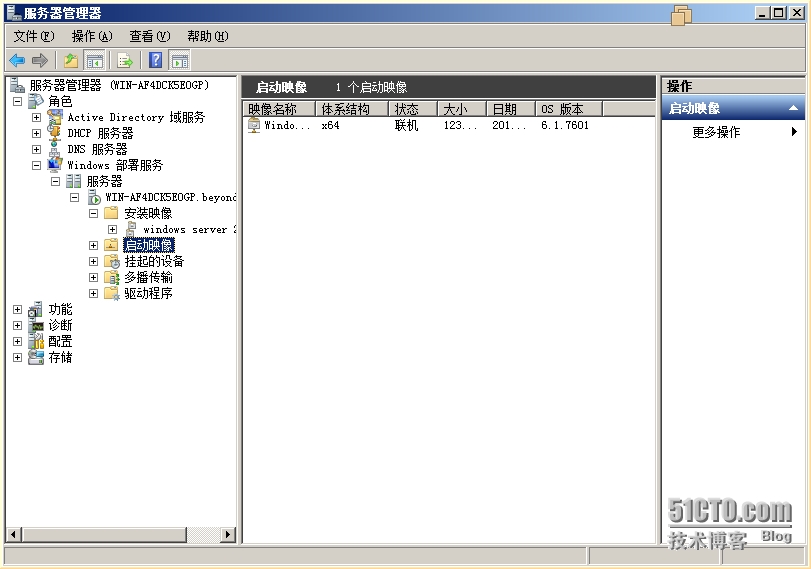Select the 多播传输 tree item
Screen dimensions: 811x569
point(148,277)
